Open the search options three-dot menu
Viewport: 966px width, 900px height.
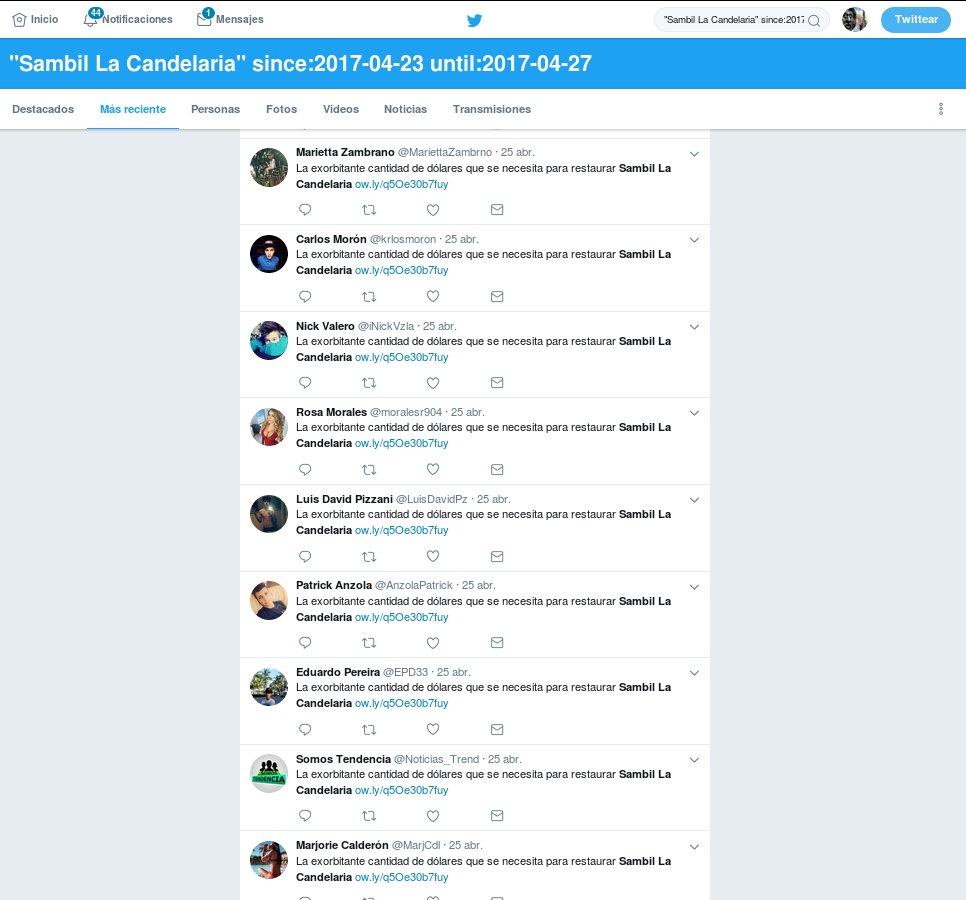coord(941,109)
